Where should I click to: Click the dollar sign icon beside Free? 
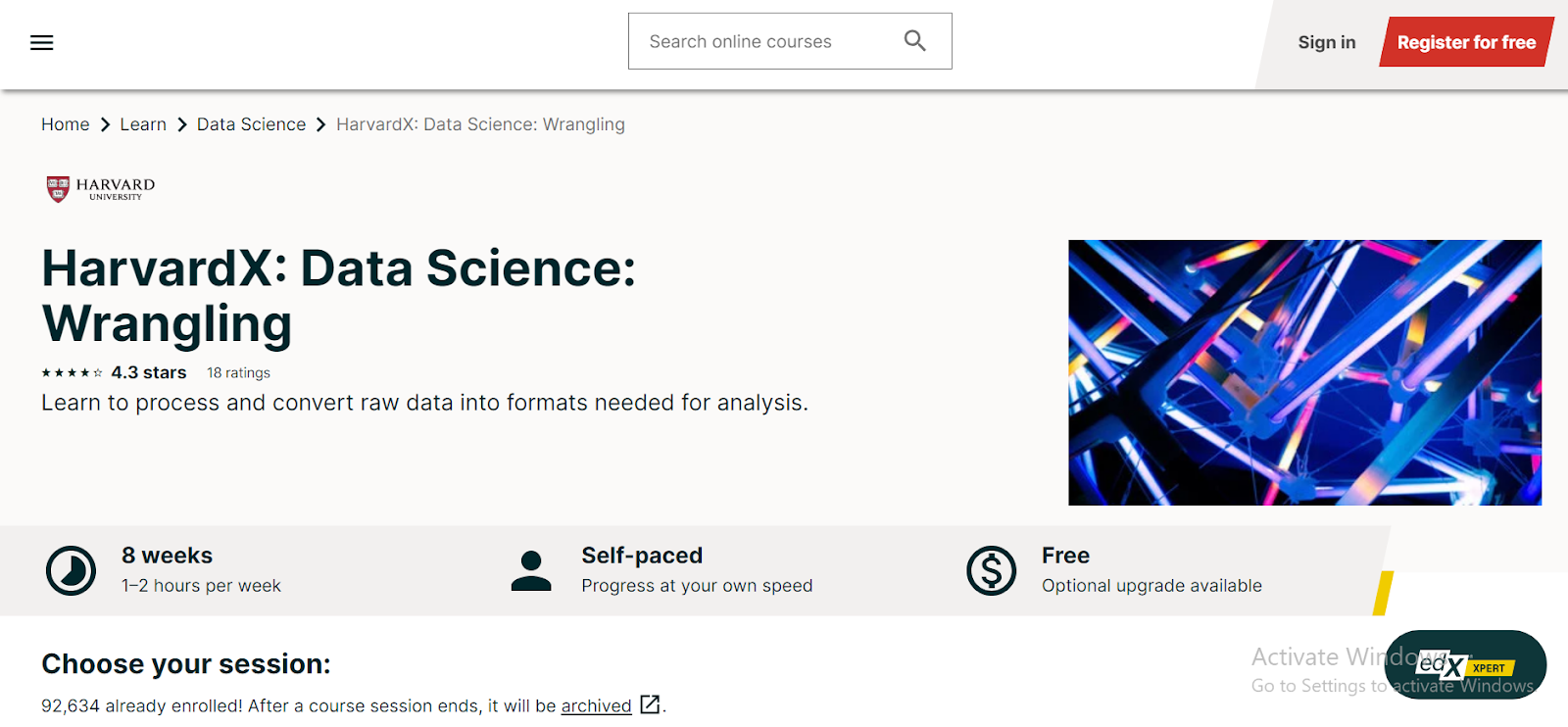click(x=990, y=569)
